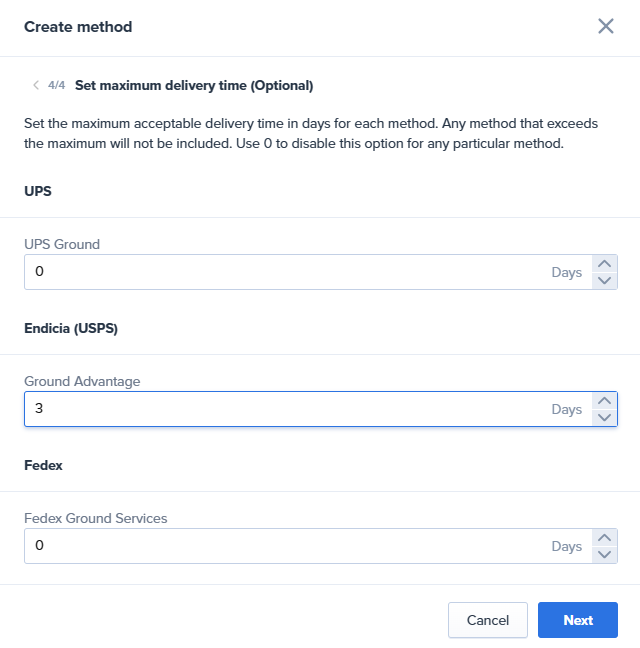Click the 4/4 step indicator

(56, 85)
